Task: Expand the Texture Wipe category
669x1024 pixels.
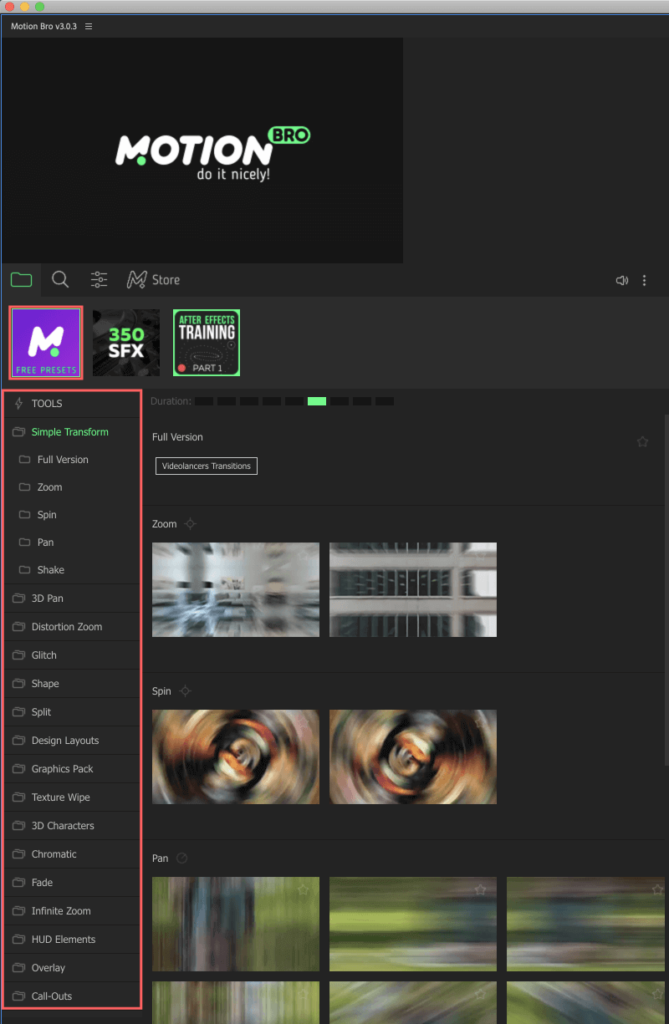Action: pos(72,797)
